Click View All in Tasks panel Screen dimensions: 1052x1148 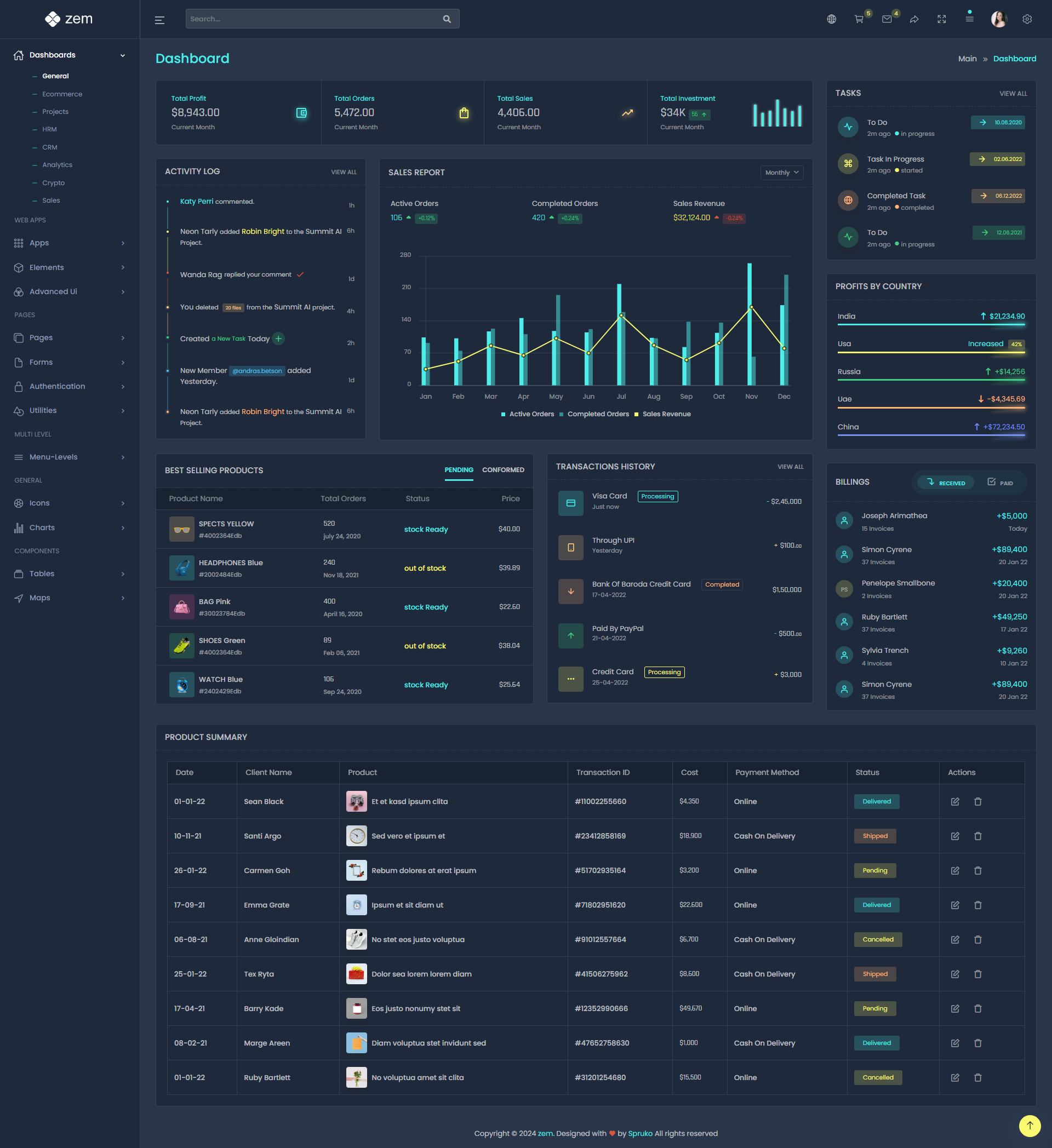1013,94
